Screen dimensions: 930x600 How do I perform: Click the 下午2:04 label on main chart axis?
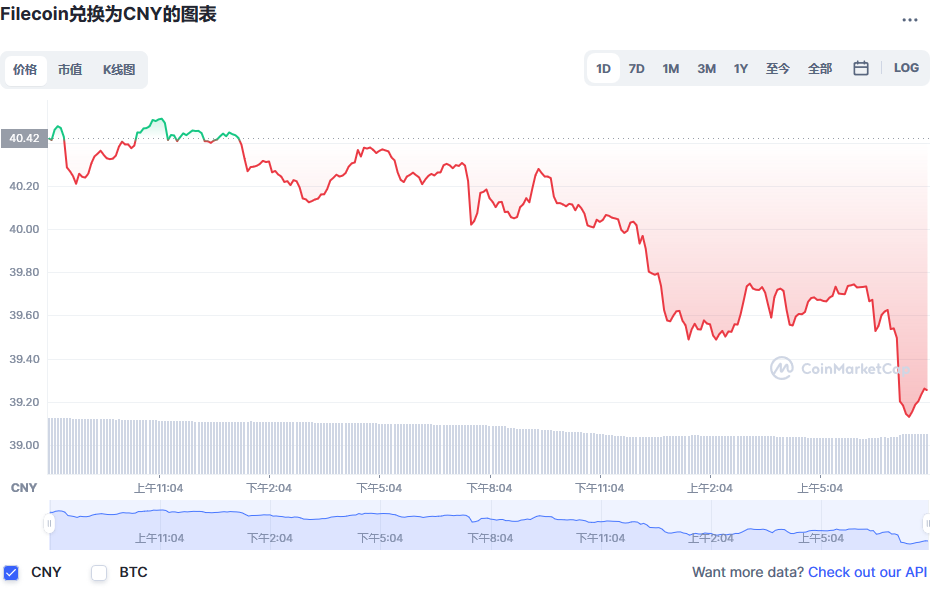[269, 488]
